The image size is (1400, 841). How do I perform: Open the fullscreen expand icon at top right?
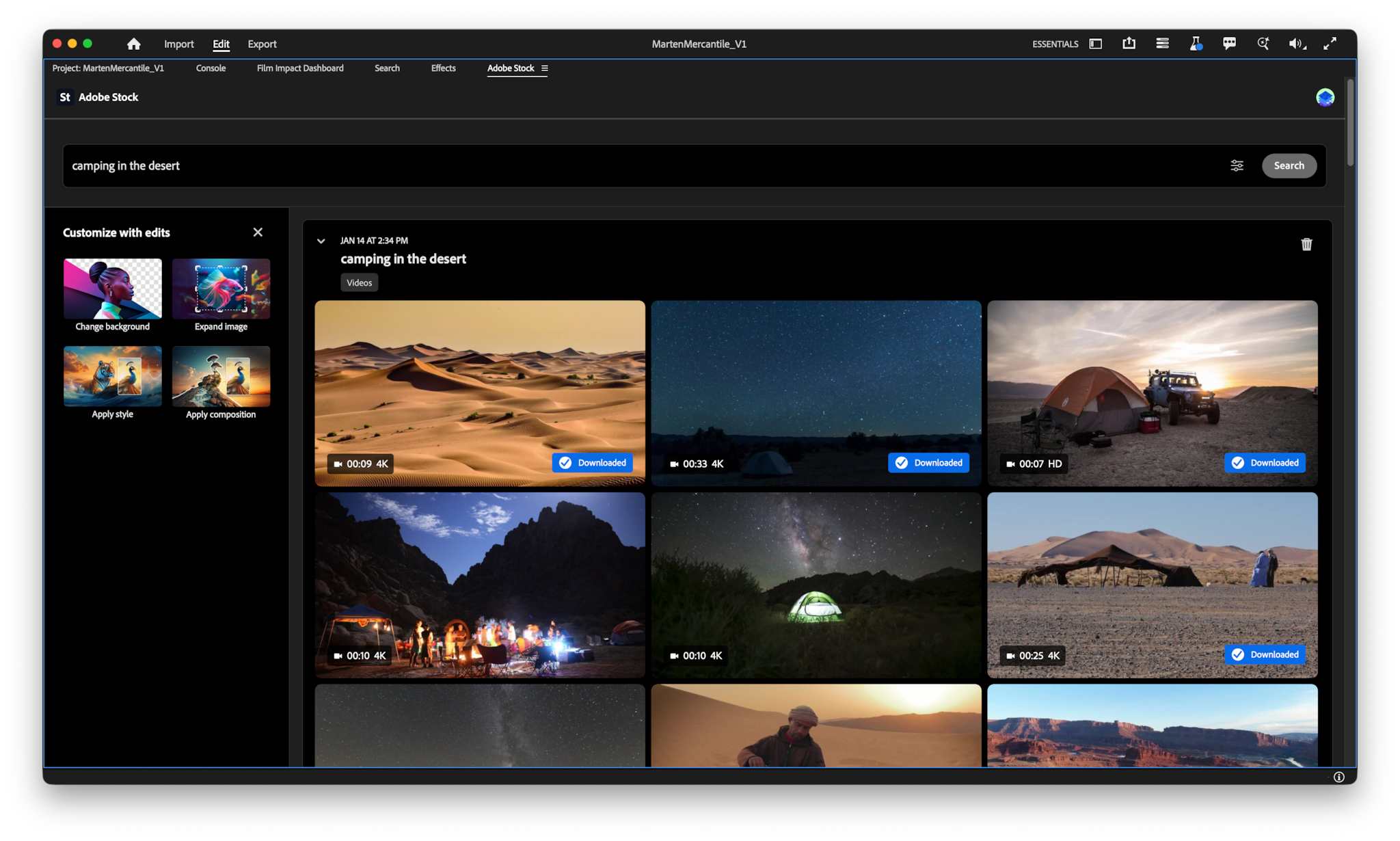coord(1330,43)
